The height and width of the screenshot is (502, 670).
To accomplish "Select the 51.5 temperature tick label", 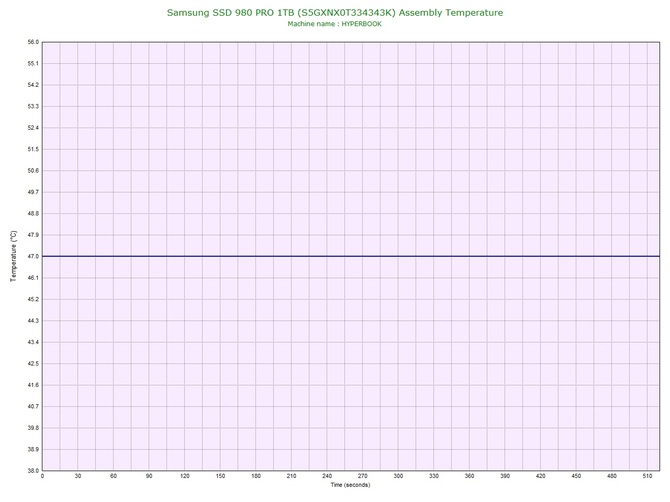I will click(x=33, y=149).
